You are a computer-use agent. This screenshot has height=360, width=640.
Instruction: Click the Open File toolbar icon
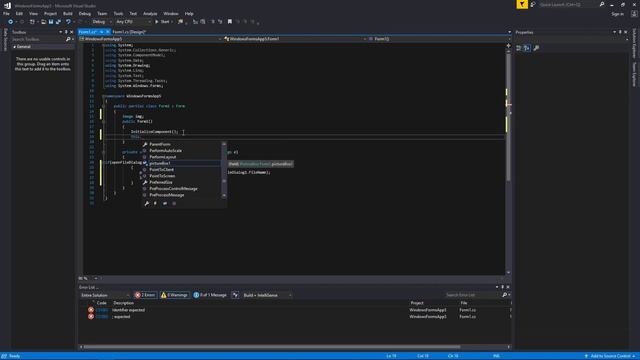point(43,22)
